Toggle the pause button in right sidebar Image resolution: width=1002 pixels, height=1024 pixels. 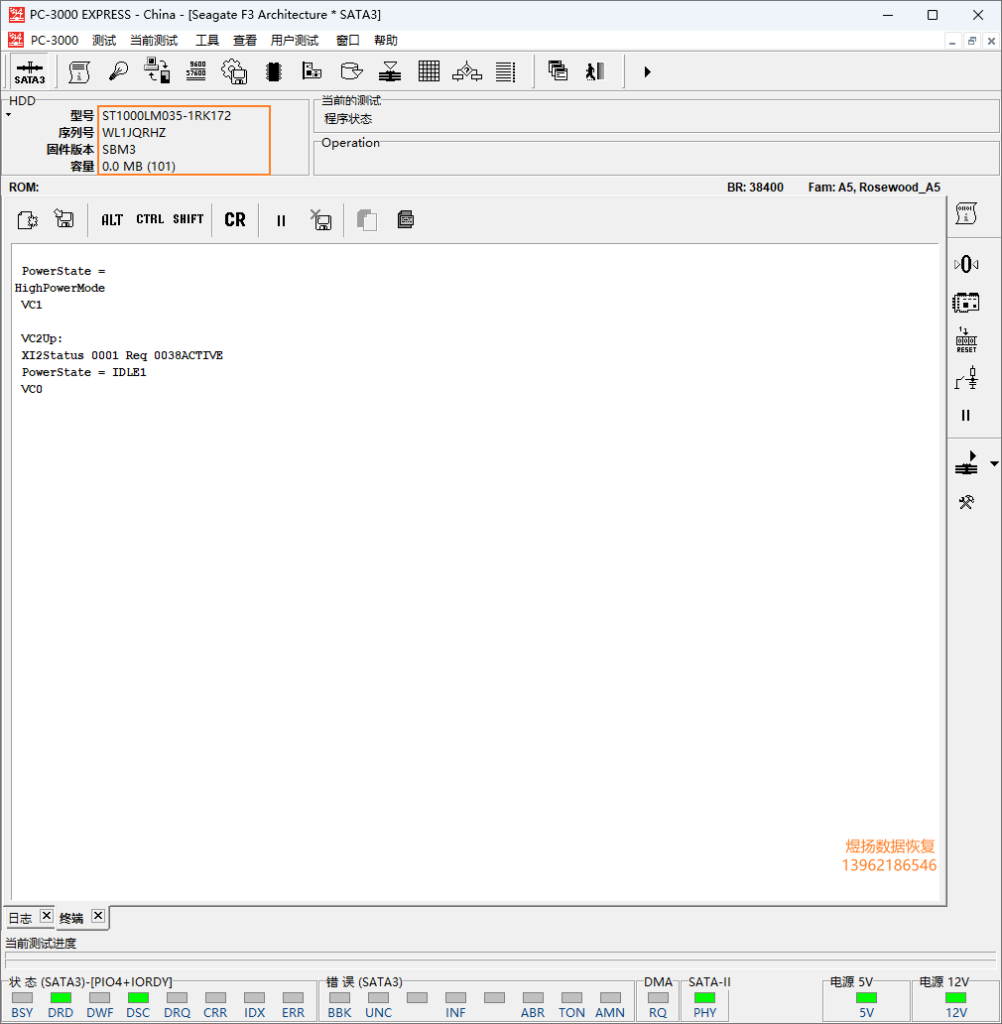[965, 415]
